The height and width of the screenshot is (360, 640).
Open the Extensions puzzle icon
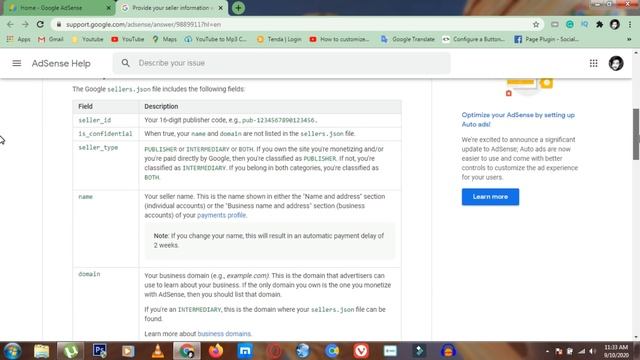coord(600,24)
